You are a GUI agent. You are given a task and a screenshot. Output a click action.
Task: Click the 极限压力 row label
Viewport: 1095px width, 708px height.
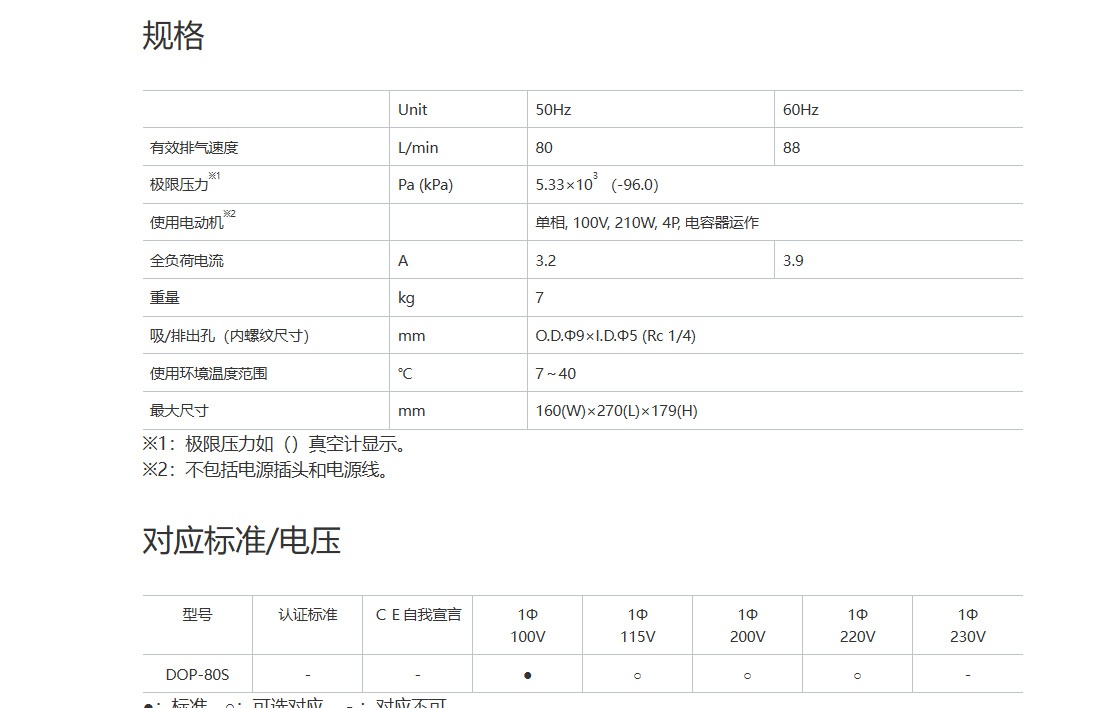180,185
